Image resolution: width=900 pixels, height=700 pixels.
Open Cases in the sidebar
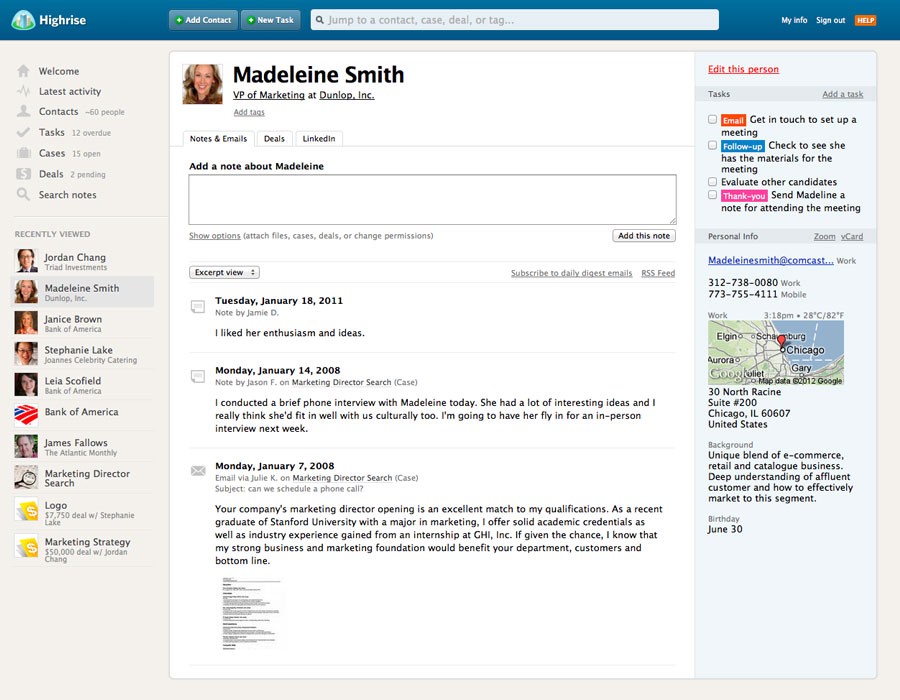(x=52, y=153)
